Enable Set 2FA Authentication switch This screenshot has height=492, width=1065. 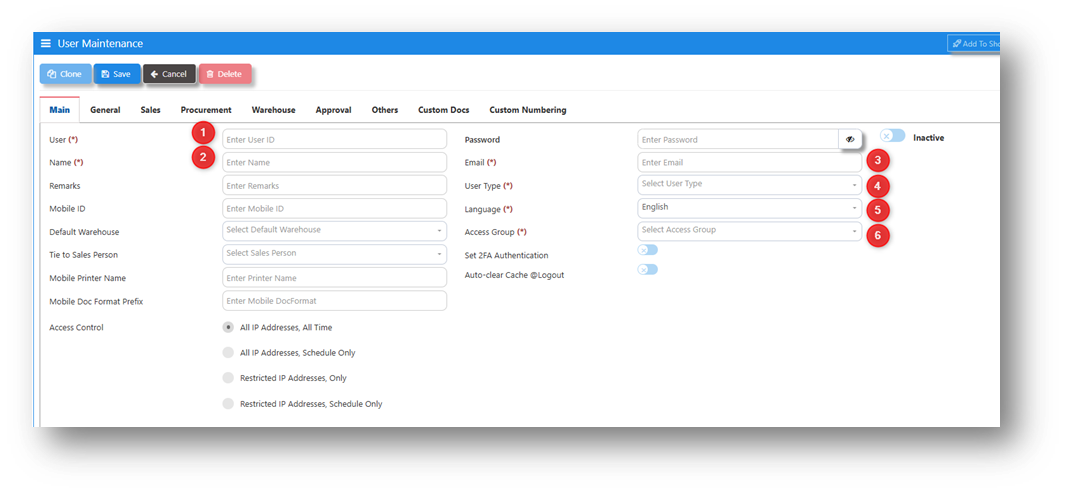tap(647, 250)
